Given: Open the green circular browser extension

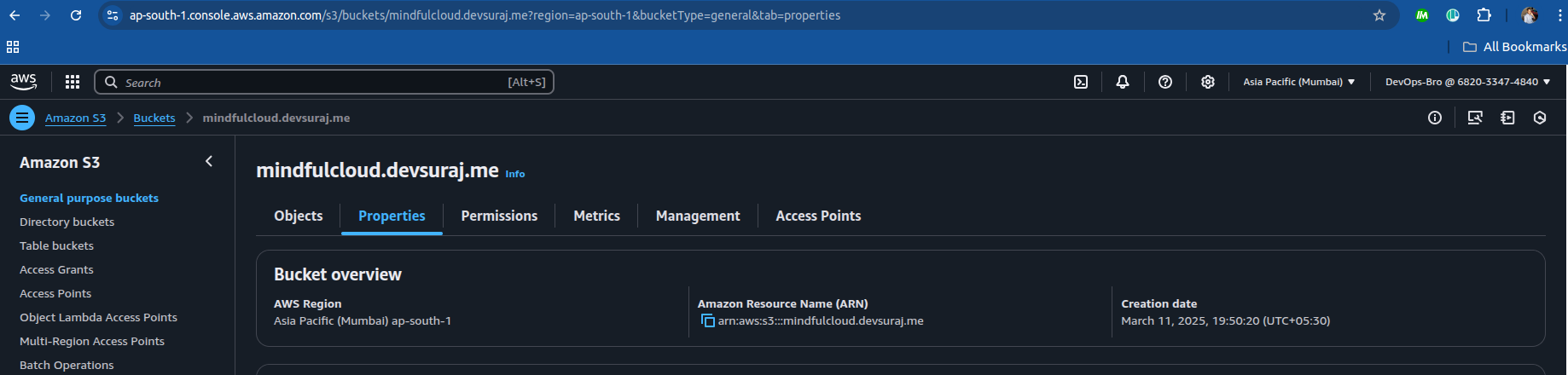Looking at the screenshot, I should [1453, 15].
